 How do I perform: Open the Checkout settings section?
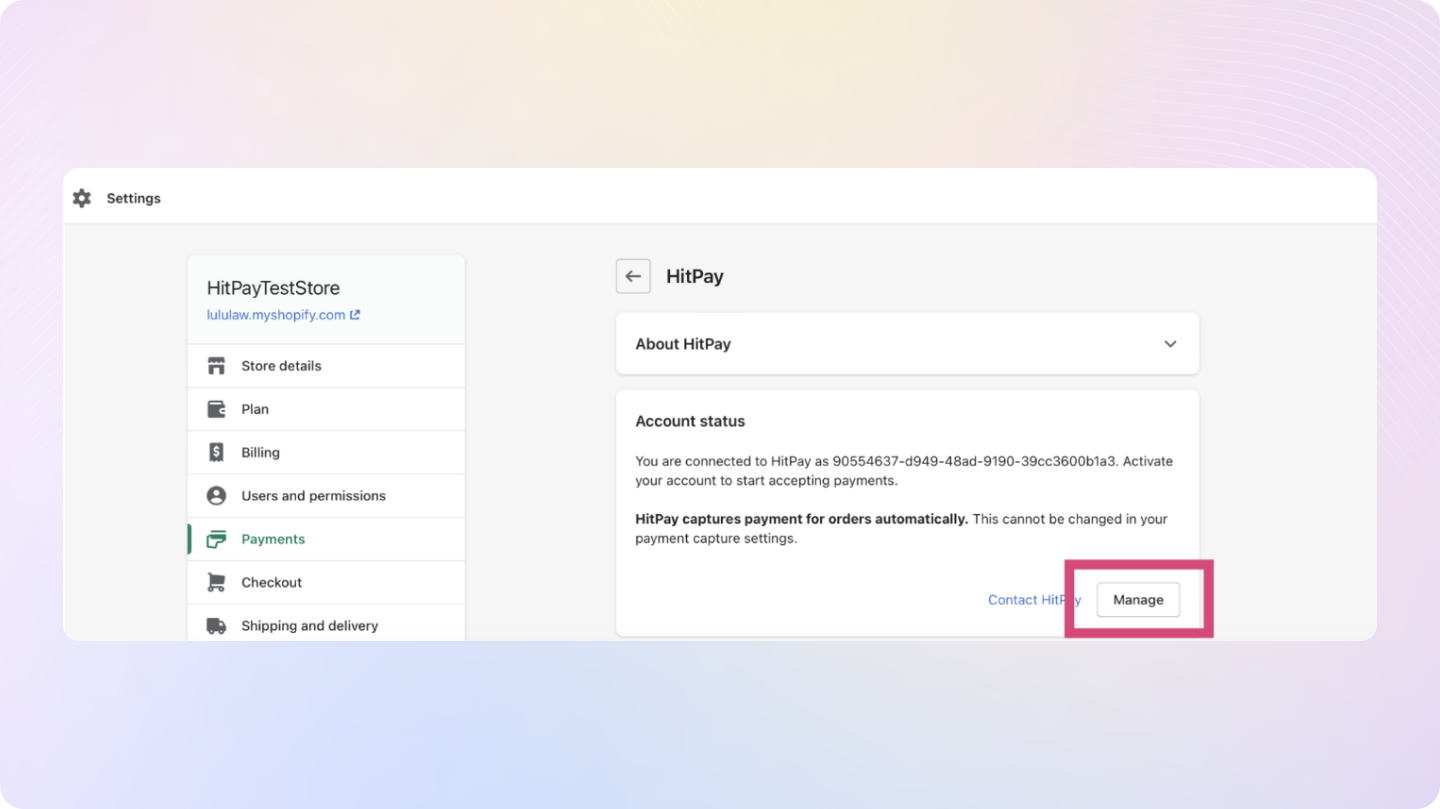coord(326,582)
